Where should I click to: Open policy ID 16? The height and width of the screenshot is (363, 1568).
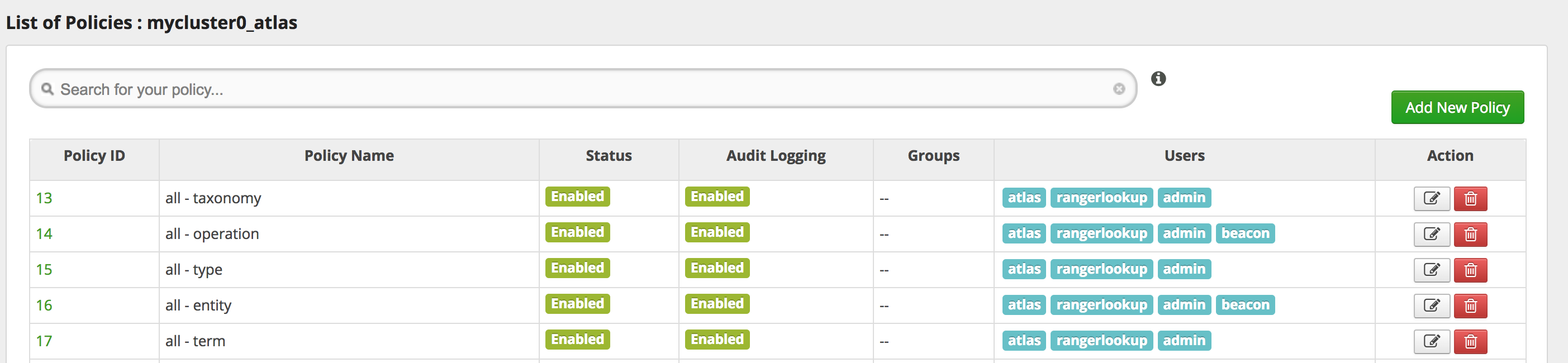coord(44,305)
